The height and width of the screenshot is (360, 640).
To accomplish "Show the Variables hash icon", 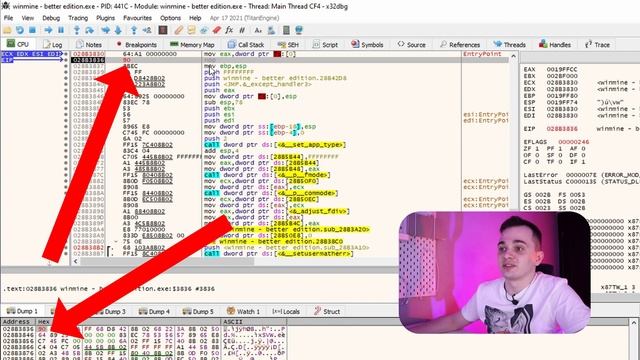I will 242,30.
